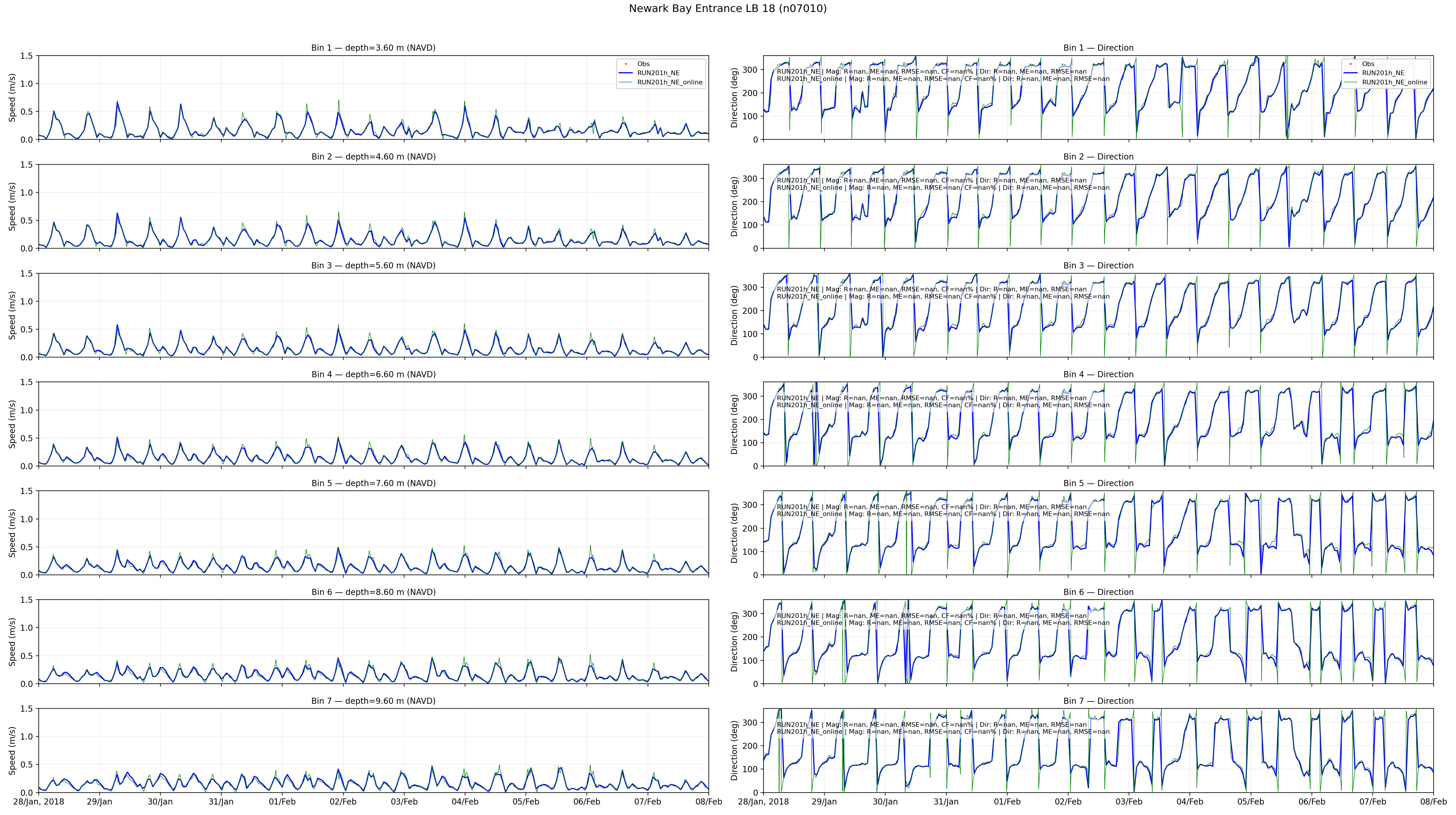Click "28/Jan, 2018" tick under the Bin 7 speed plot

(x=38, y=802)
